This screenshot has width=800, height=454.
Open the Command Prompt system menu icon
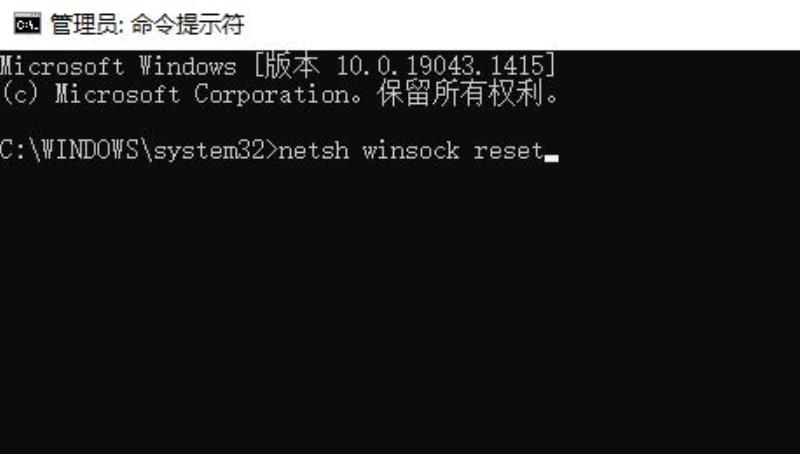(27, 23)
